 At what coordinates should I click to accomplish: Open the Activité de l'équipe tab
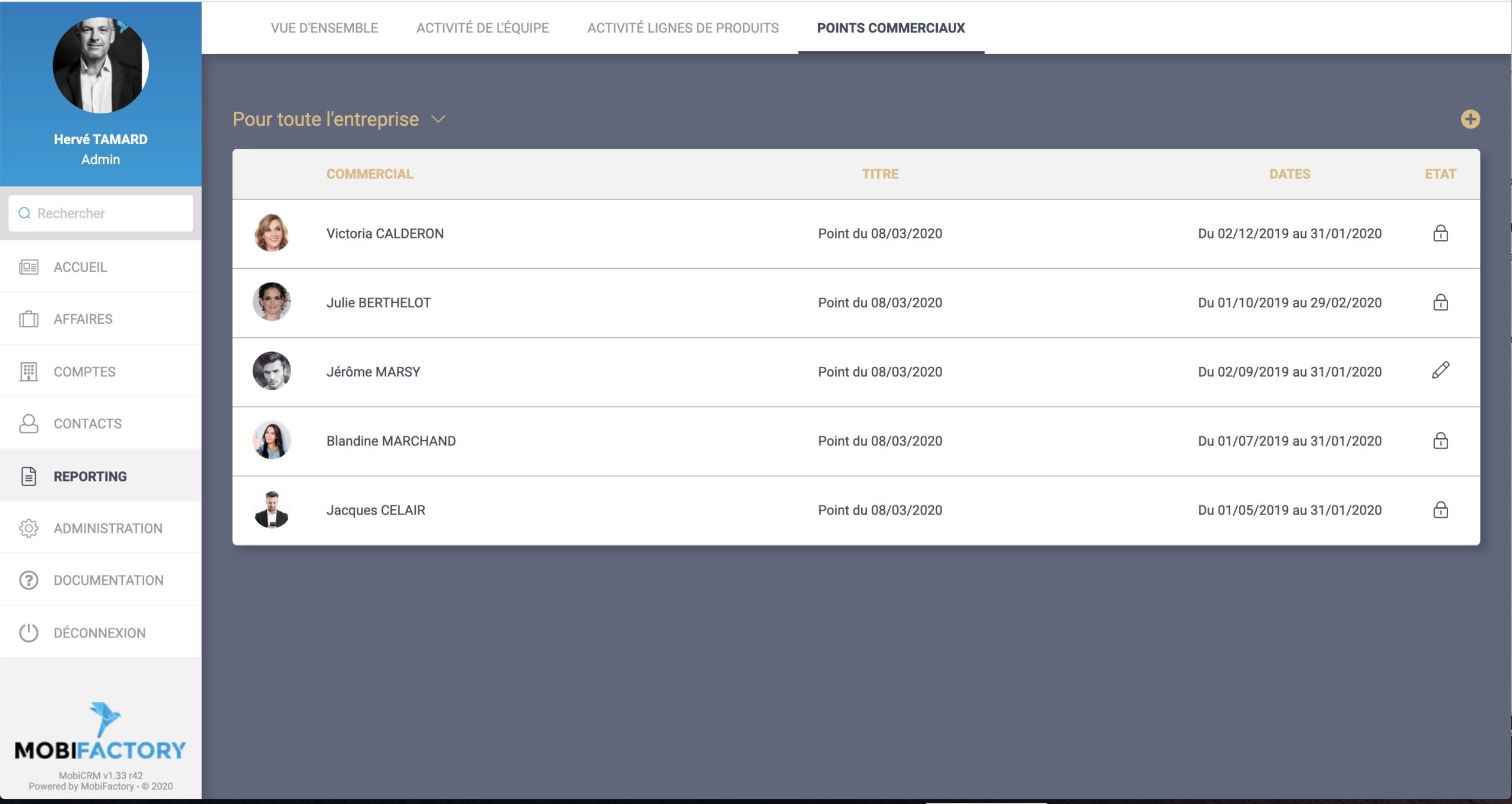click(x=483, y=28)
